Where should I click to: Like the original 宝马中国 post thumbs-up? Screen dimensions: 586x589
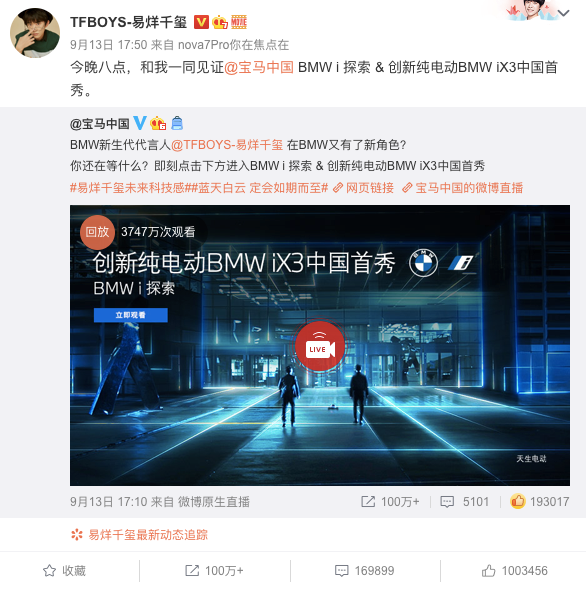tap(539, 501)
